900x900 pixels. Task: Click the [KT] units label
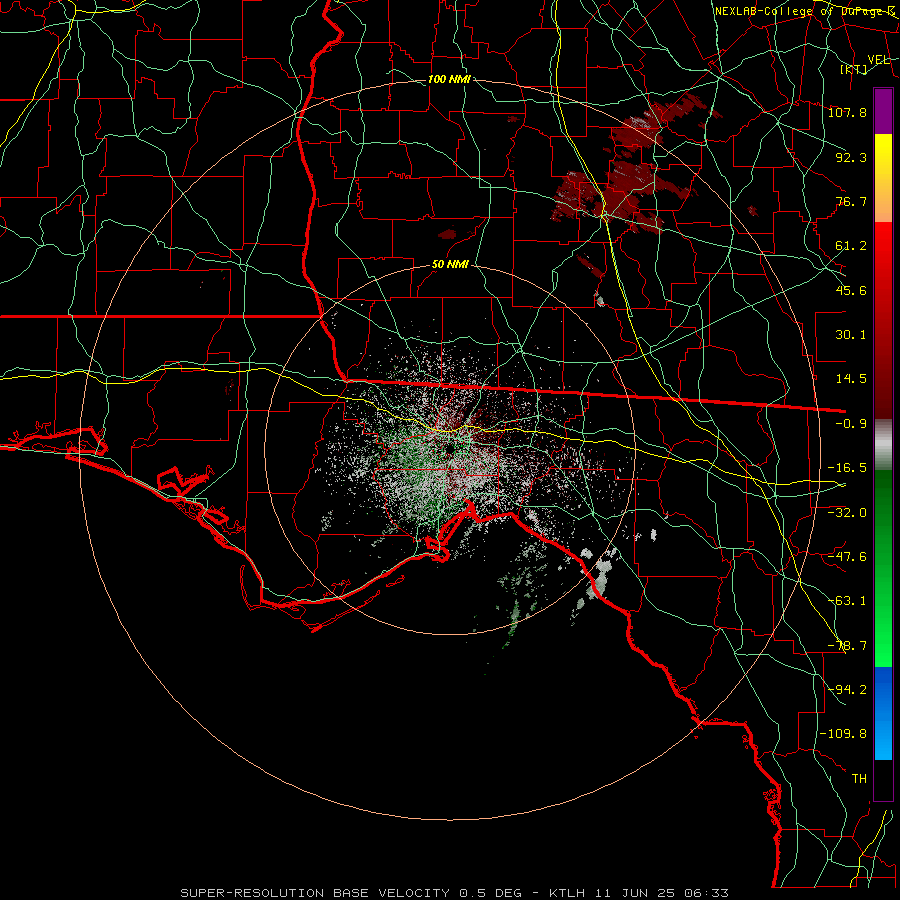tap(854, 69)
